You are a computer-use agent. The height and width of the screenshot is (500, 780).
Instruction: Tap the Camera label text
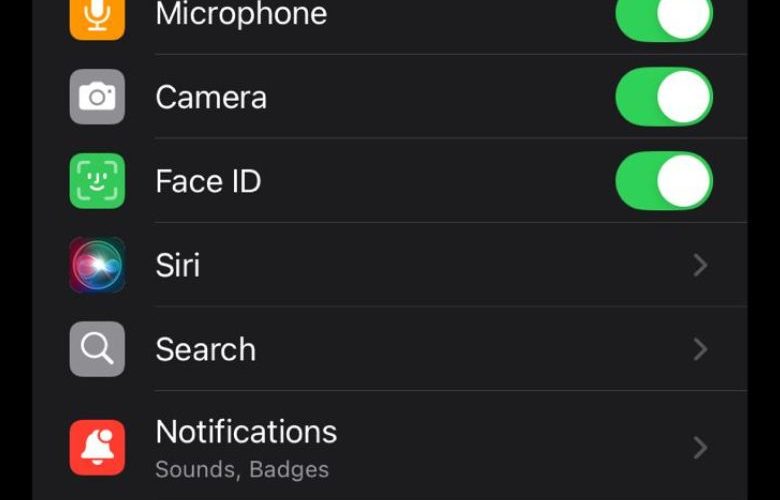click(x=211, y=97)
